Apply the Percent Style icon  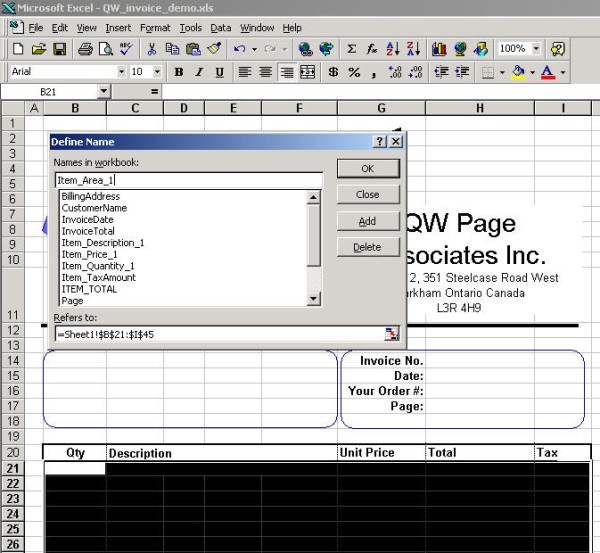pyautogui.click(x=354, y=72)
